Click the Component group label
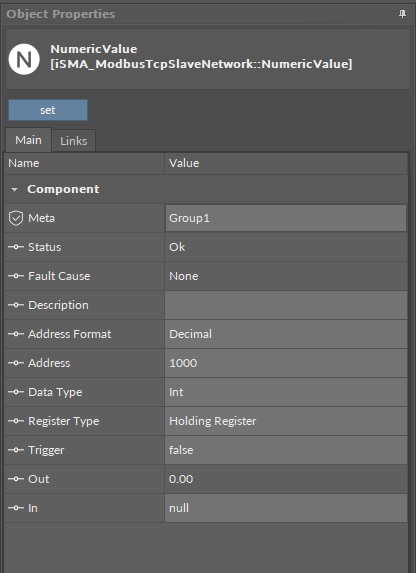This screenshot has height=573, width=416. 63,189
